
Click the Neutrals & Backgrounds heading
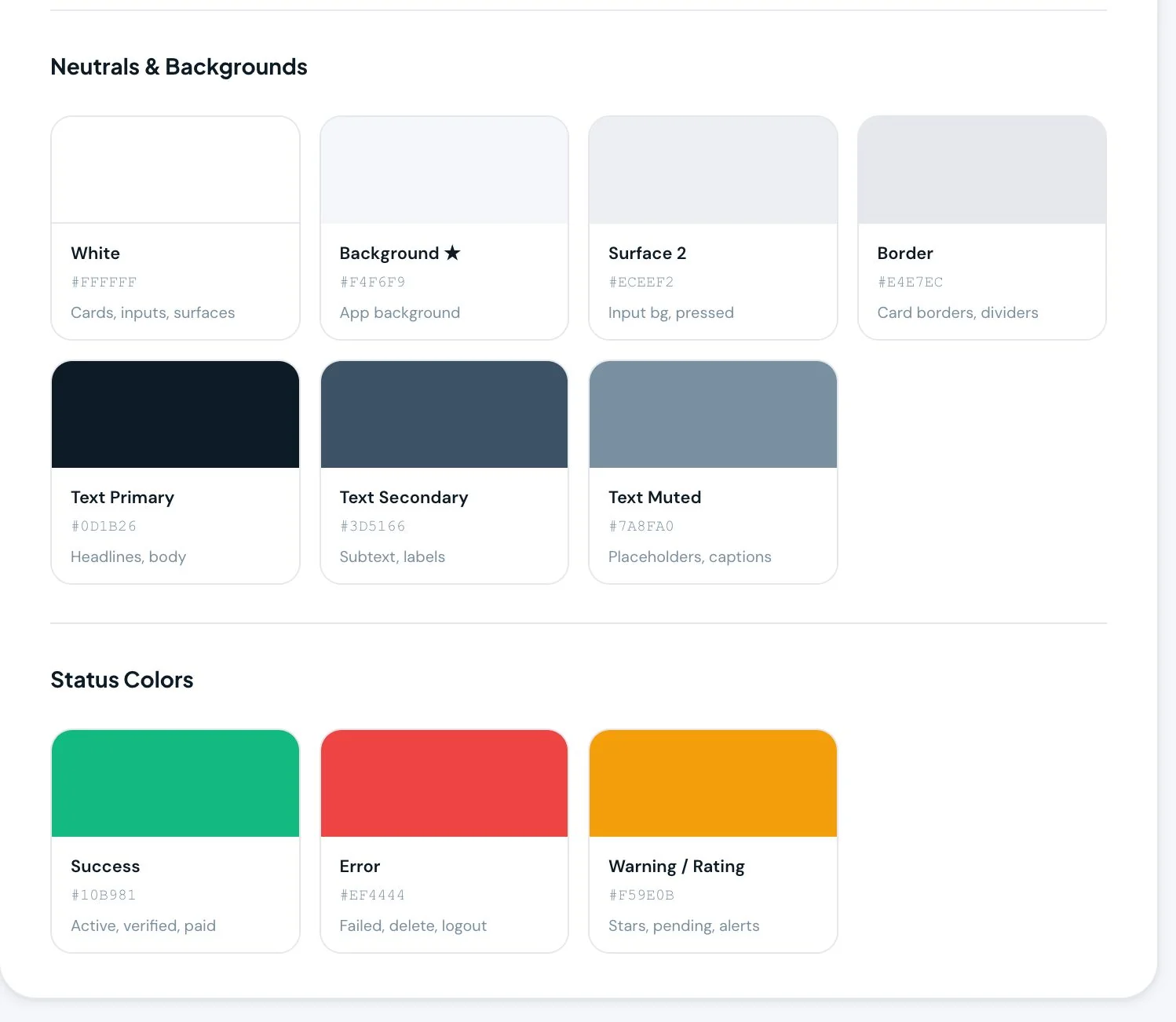[179, 67]
